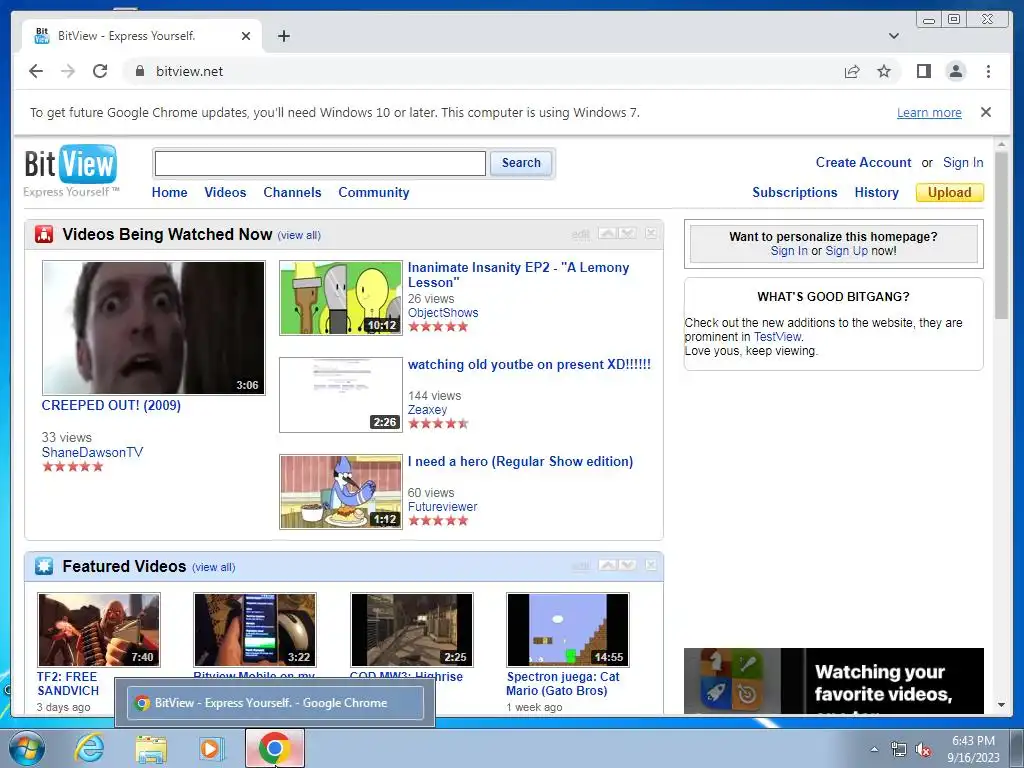Screen dimensions: 1024x768
Task: Open Inanimate Insanity EP2 thumbnail
Action: (x=341, y=298)
